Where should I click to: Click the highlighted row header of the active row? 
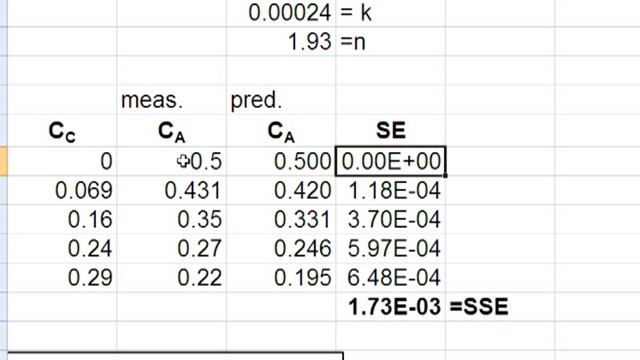(4, 161)
